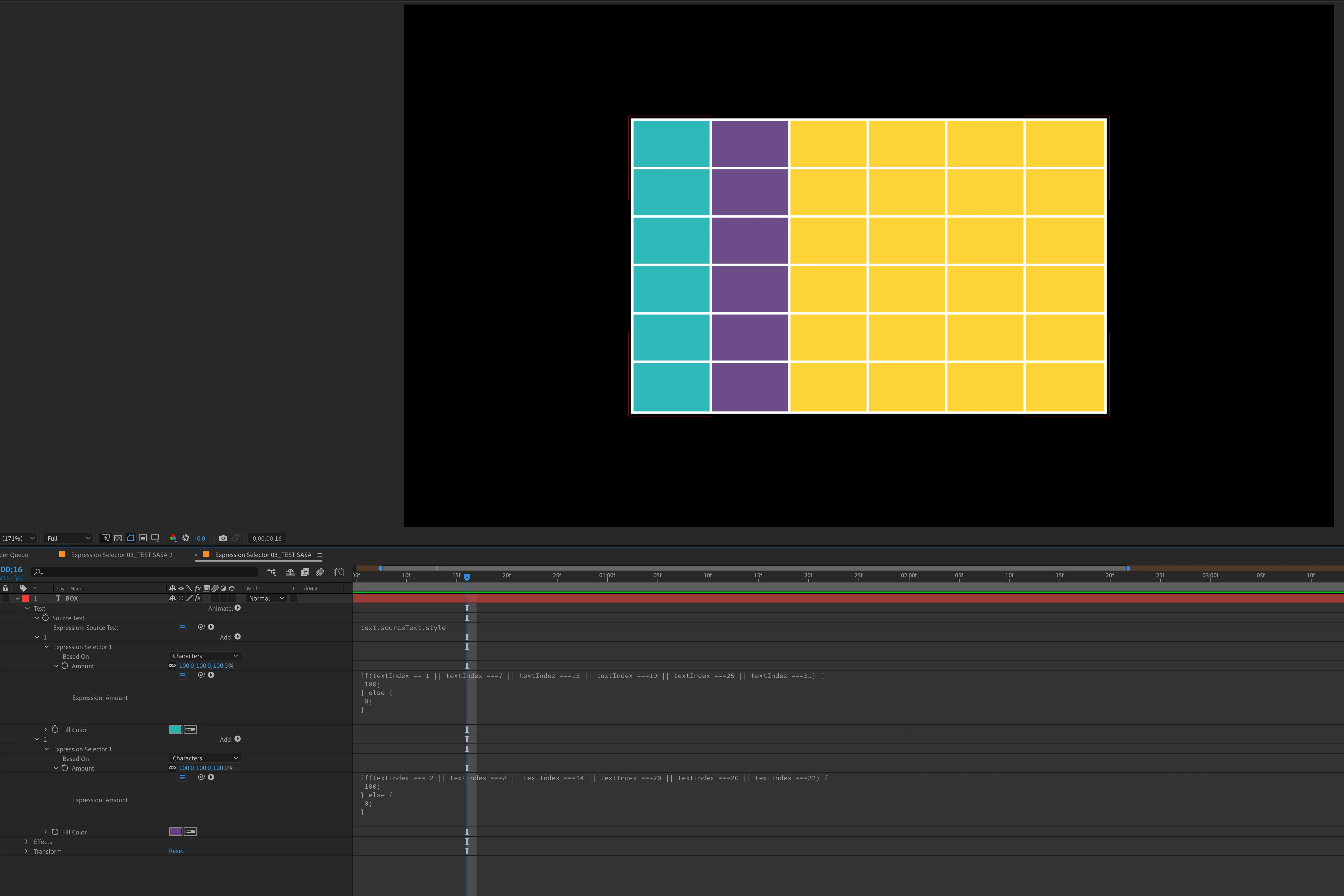The image size is (1344, 896).
Task: Click the teal Fill Color swatch
Action: 175,729
